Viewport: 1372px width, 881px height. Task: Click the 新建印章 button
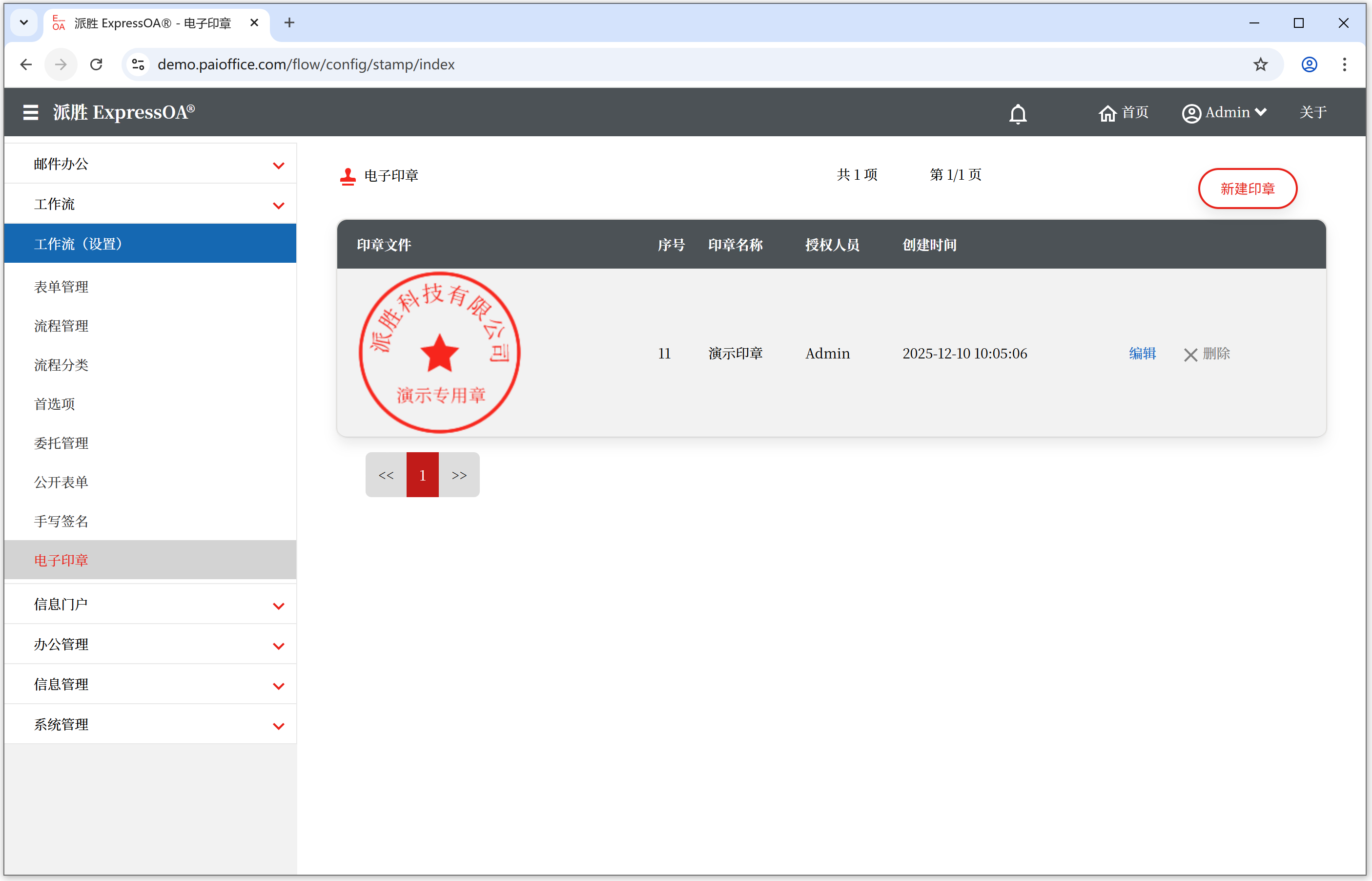tap(1247, 189)
